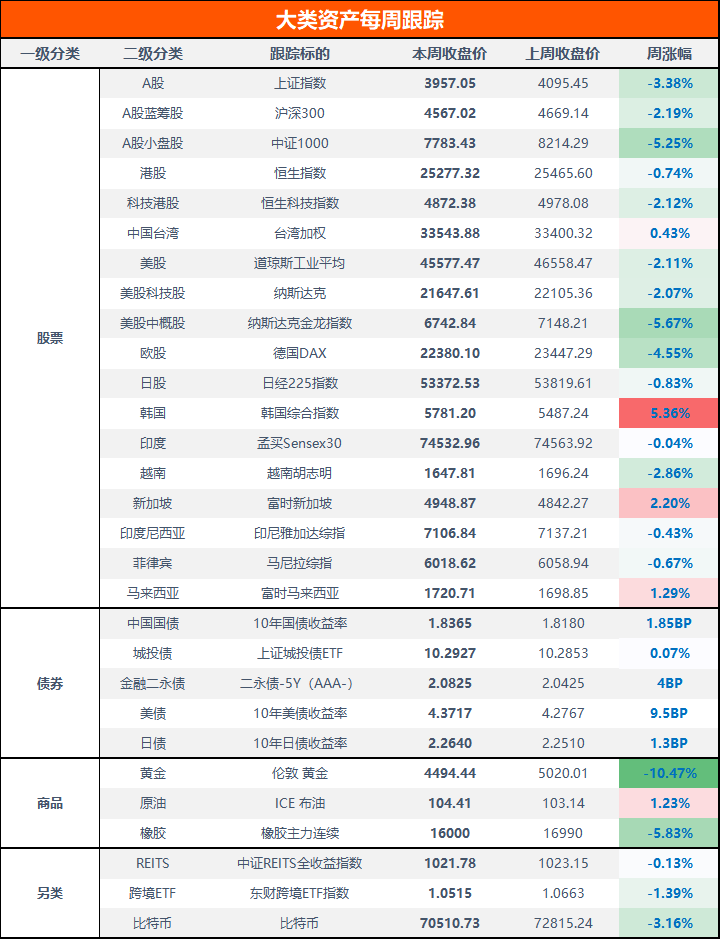This screenshot has height=939, width=720.
Task: Select the 10年美债收益率 cell
Action: 299,713
